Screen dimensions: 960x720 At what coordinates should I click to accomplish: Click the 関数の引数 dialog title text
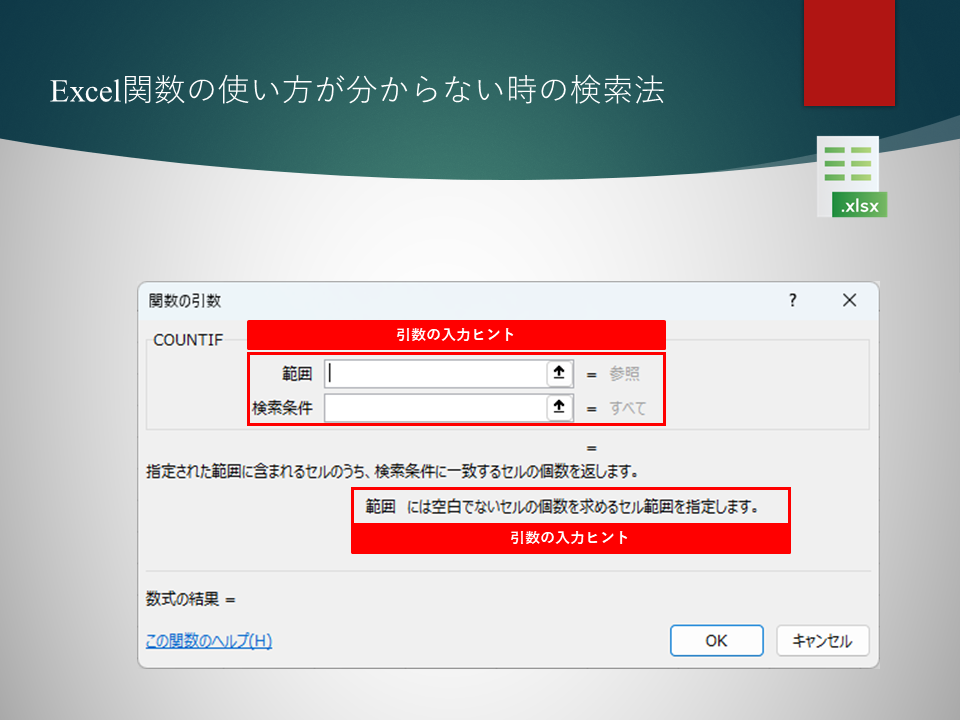(x=185, y=300)
